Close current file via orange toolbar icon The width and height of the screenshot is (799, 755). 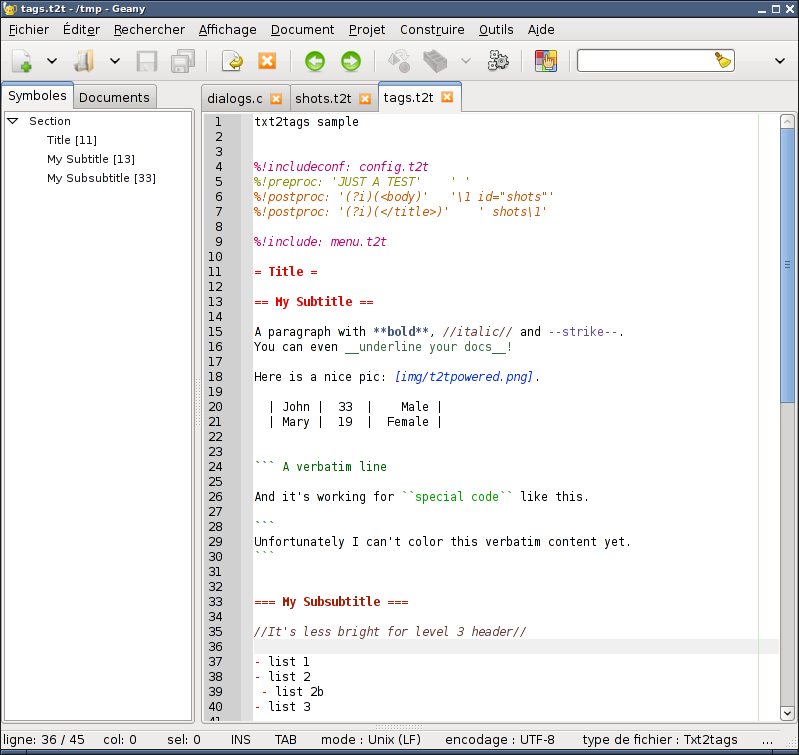click(267, 61)
